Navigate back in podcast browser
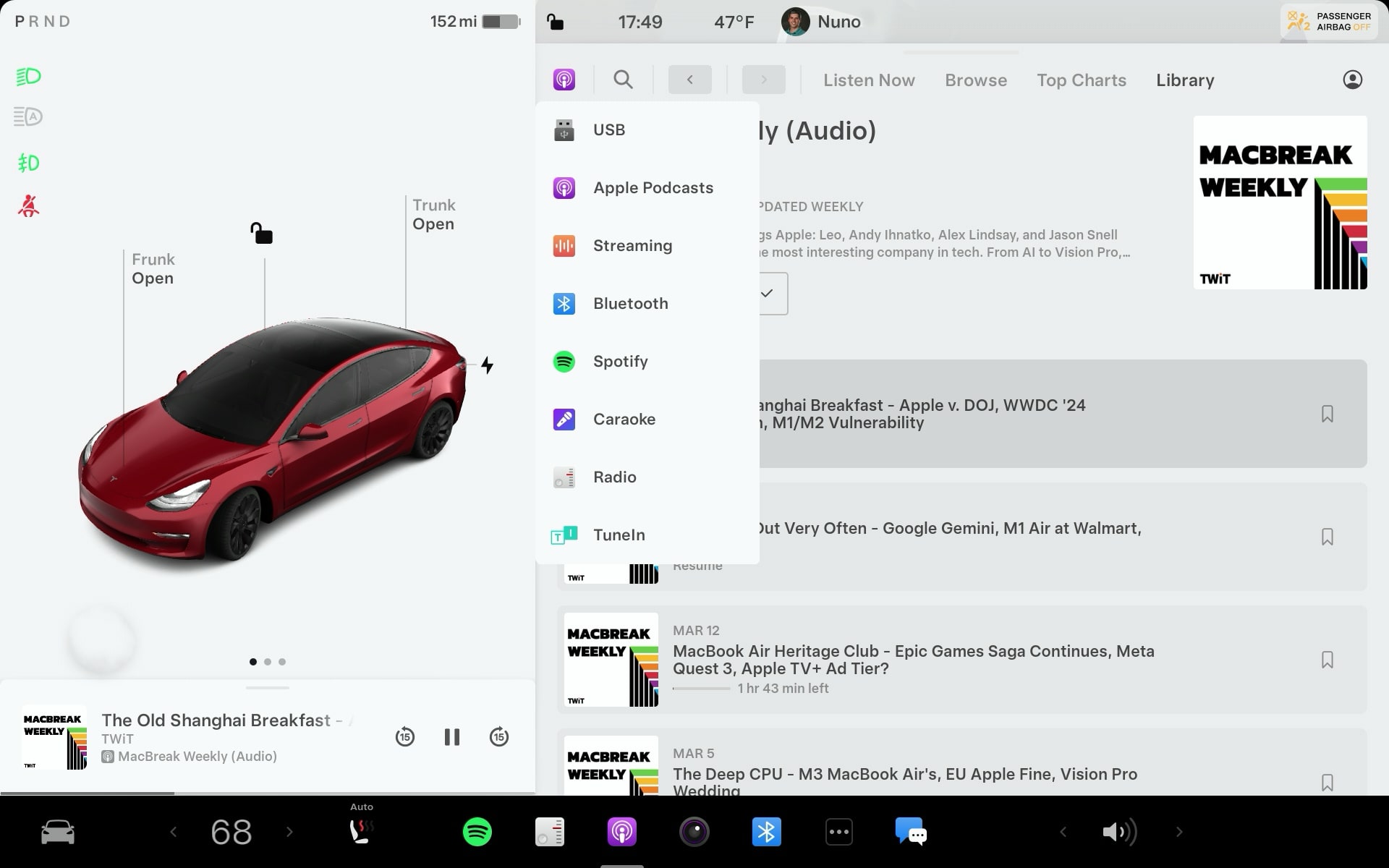Viewport: 1389px width, 868px height. pyautogui.click(x=689, y=79)
